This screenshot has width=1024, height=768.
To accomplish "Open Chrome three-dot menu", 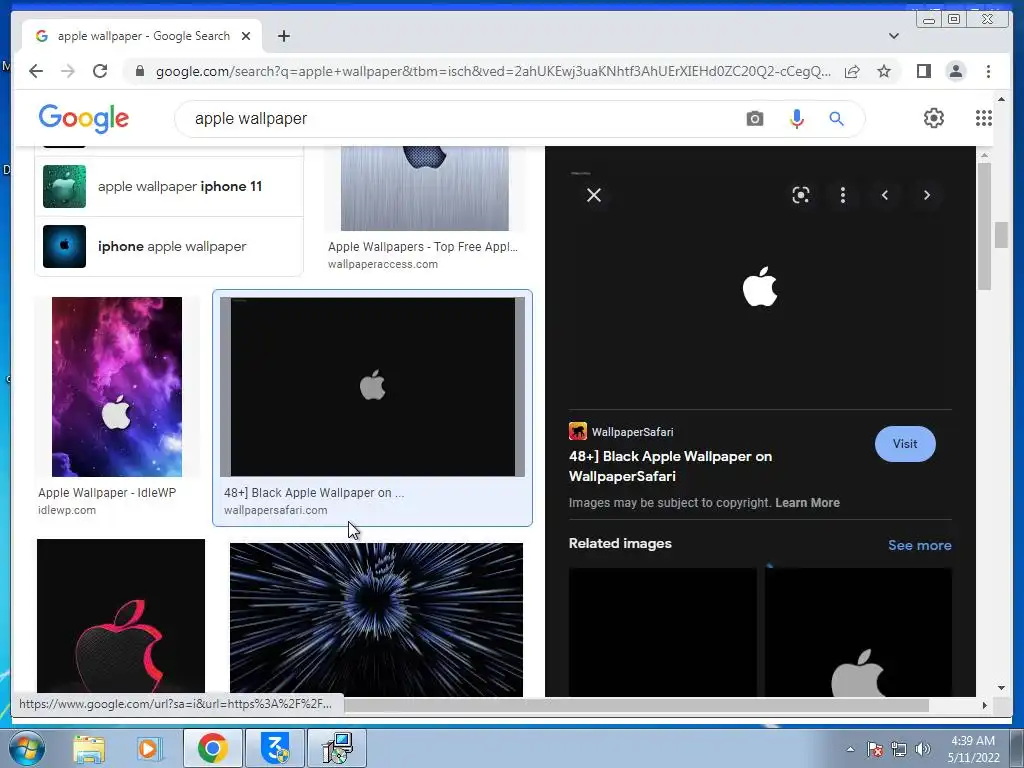I will (x=988, y=71).
